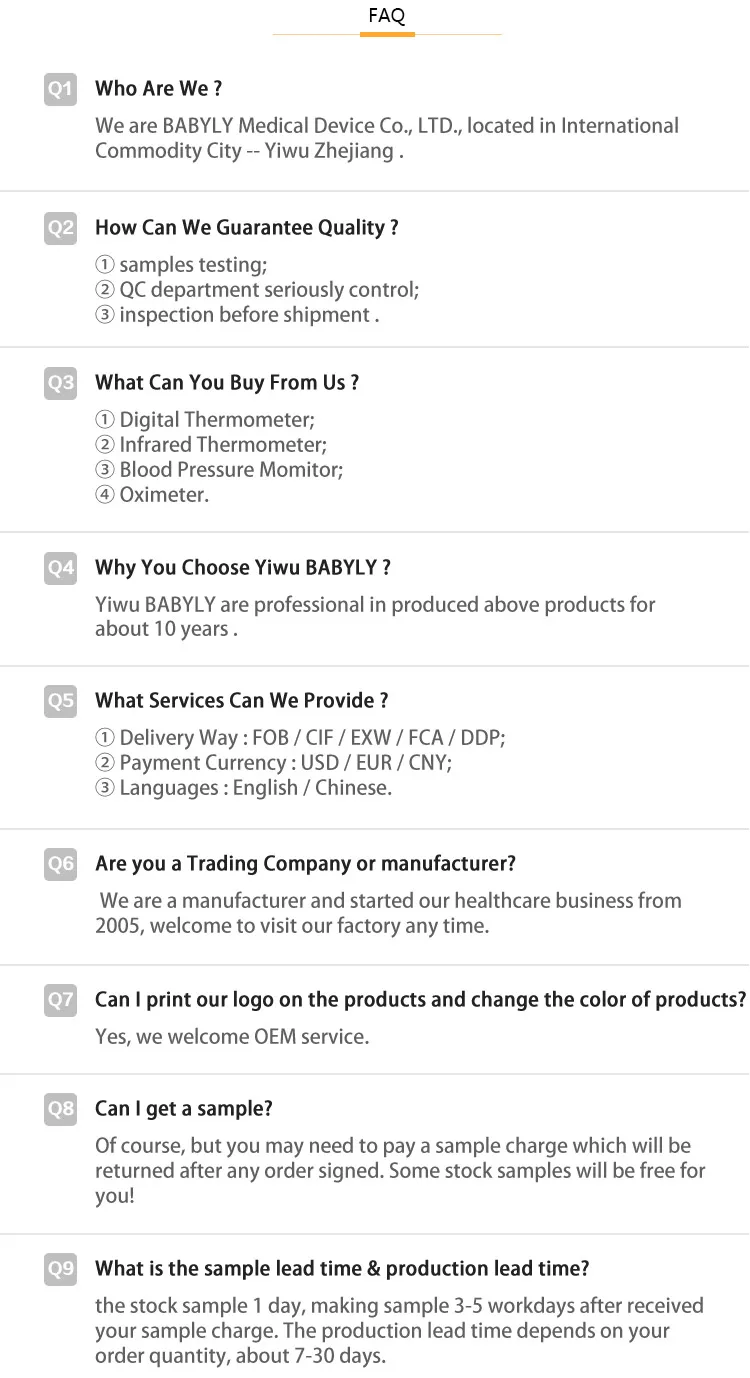Click the 'Yes, we welcome OEM service.' answer
Viewport: 750px width, 1378px height.
232,1037
